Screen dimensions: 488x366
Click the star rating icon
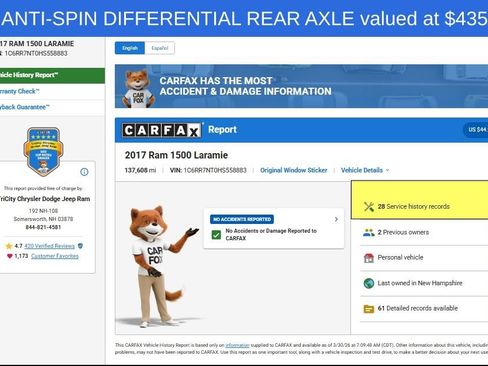pyautogui.click(x=9, y=246)
